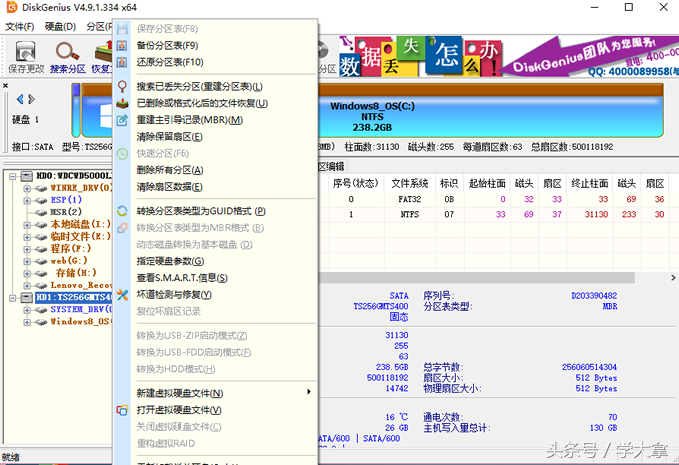
Task: Expand the 临时文件(E:) tree node
Action: tap(27, 237)
